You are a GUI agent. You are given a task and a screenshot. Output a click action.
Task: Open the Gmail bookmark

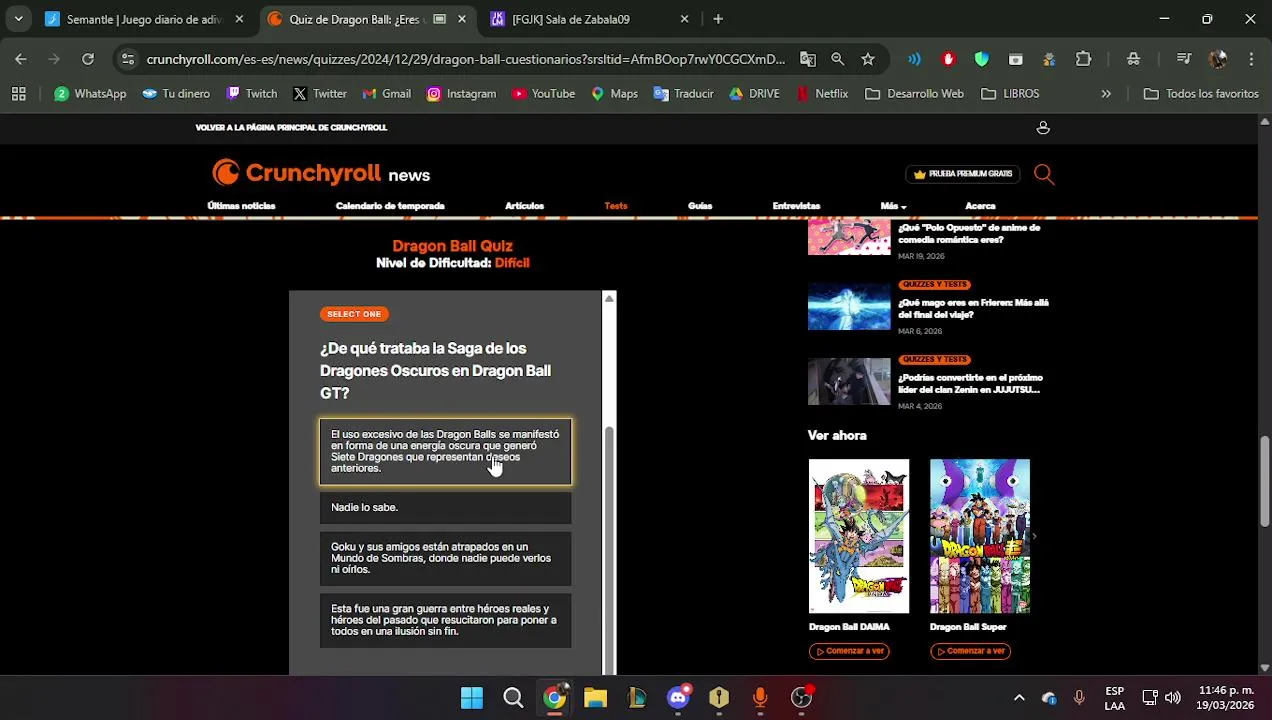tap(386, 93)
